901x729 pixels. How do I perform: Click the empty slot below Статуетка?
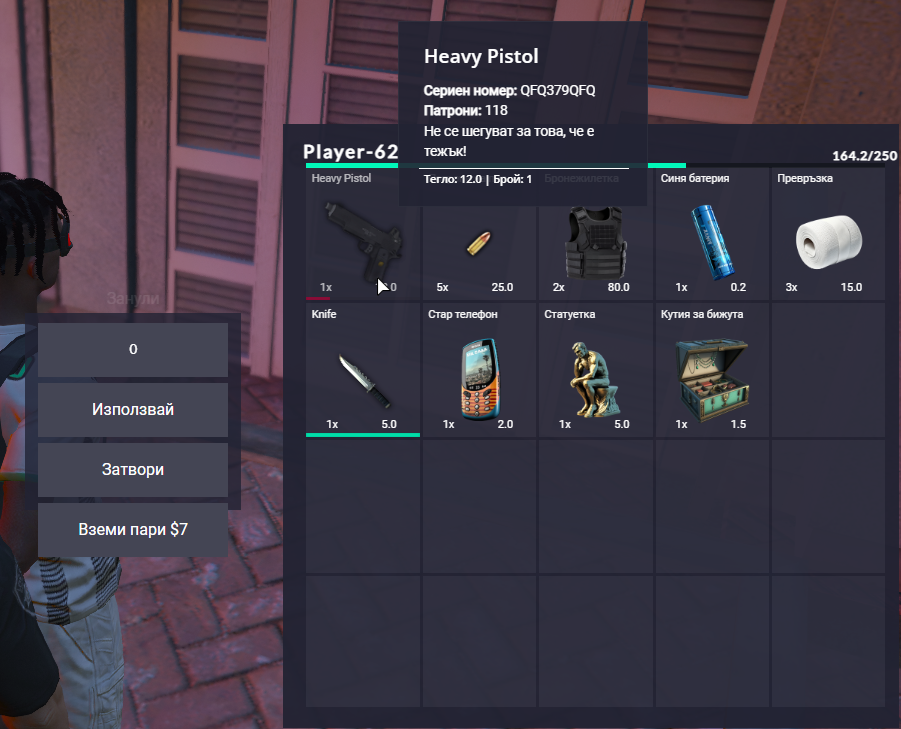click(595, 507)
